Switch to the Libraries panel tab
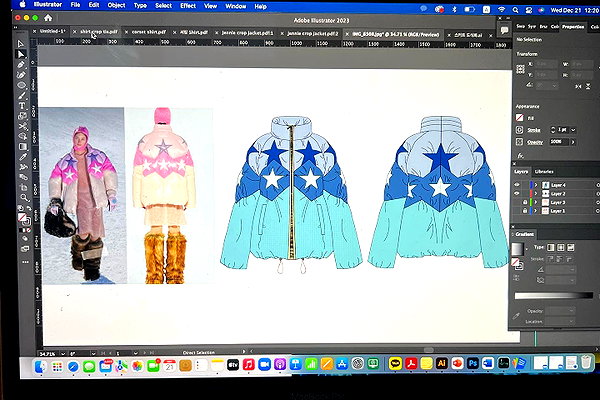The height and width of the screenshot is (400, 600). (x=544, y=171)
